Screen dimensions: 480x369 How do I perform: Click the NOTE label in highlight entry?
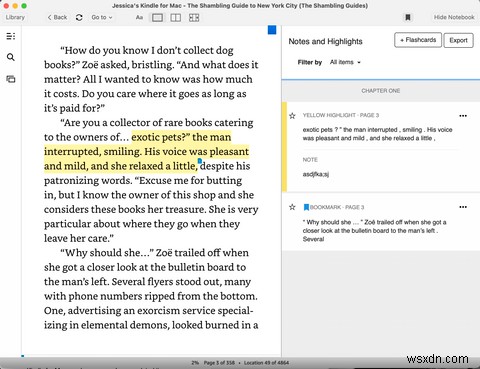[x=310, y=160]
